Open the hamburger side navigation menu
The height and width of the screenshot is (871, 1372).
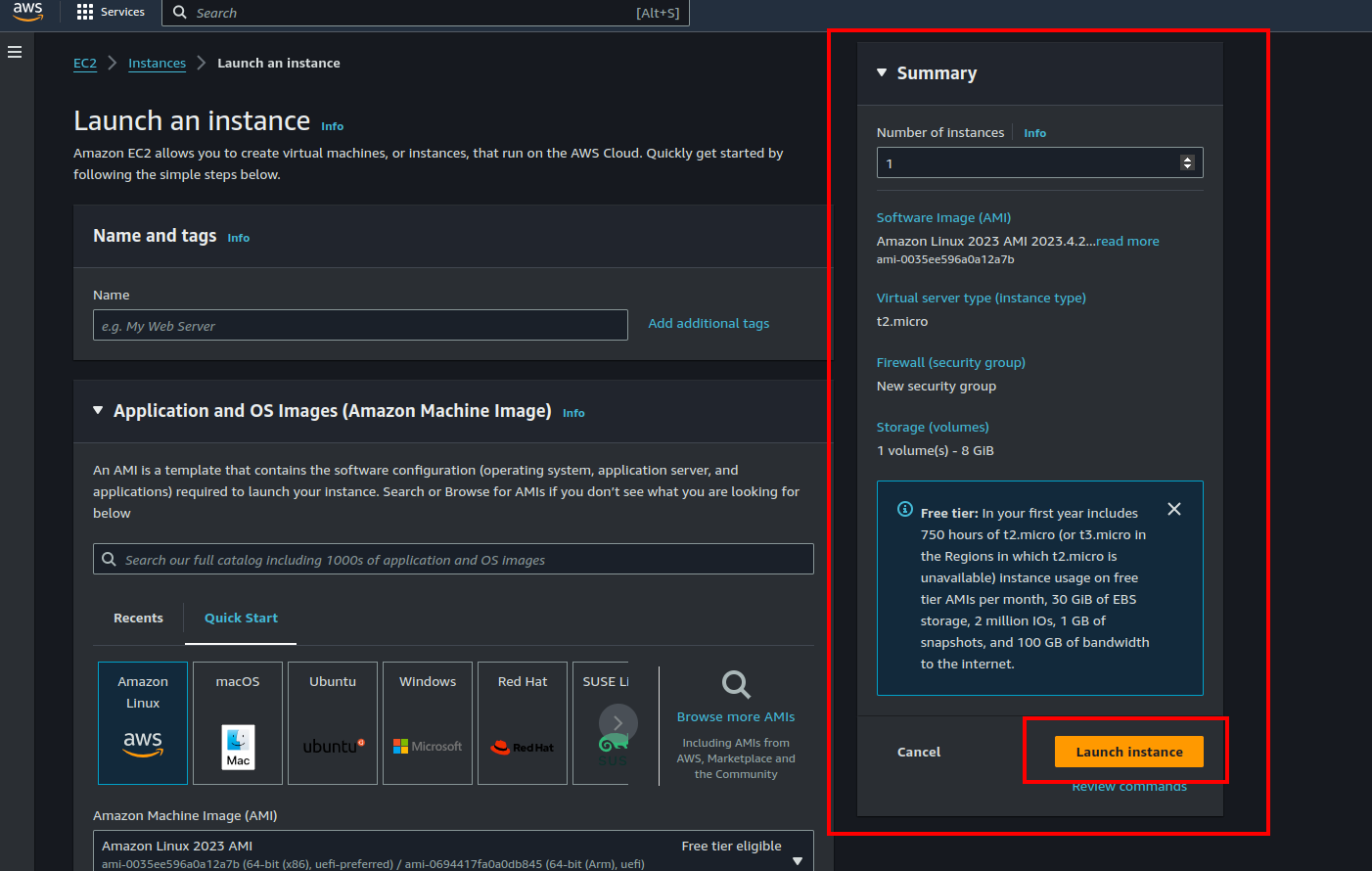point(15,52)
